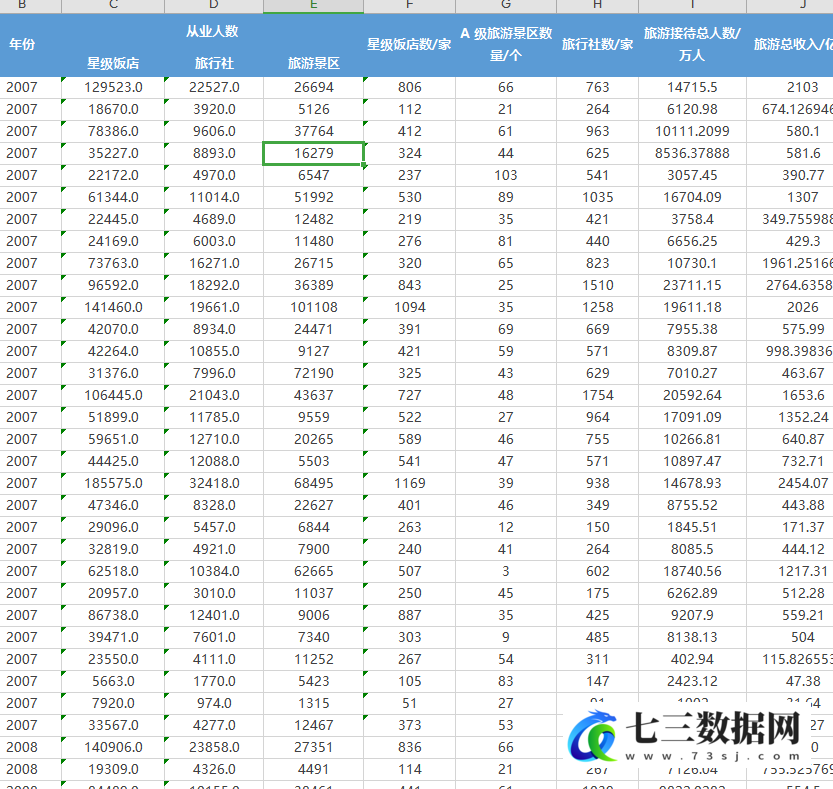The height and width of the screenshot is (789, 833).
Task: Select cell with value 1845.51
Action: (692, 528)
